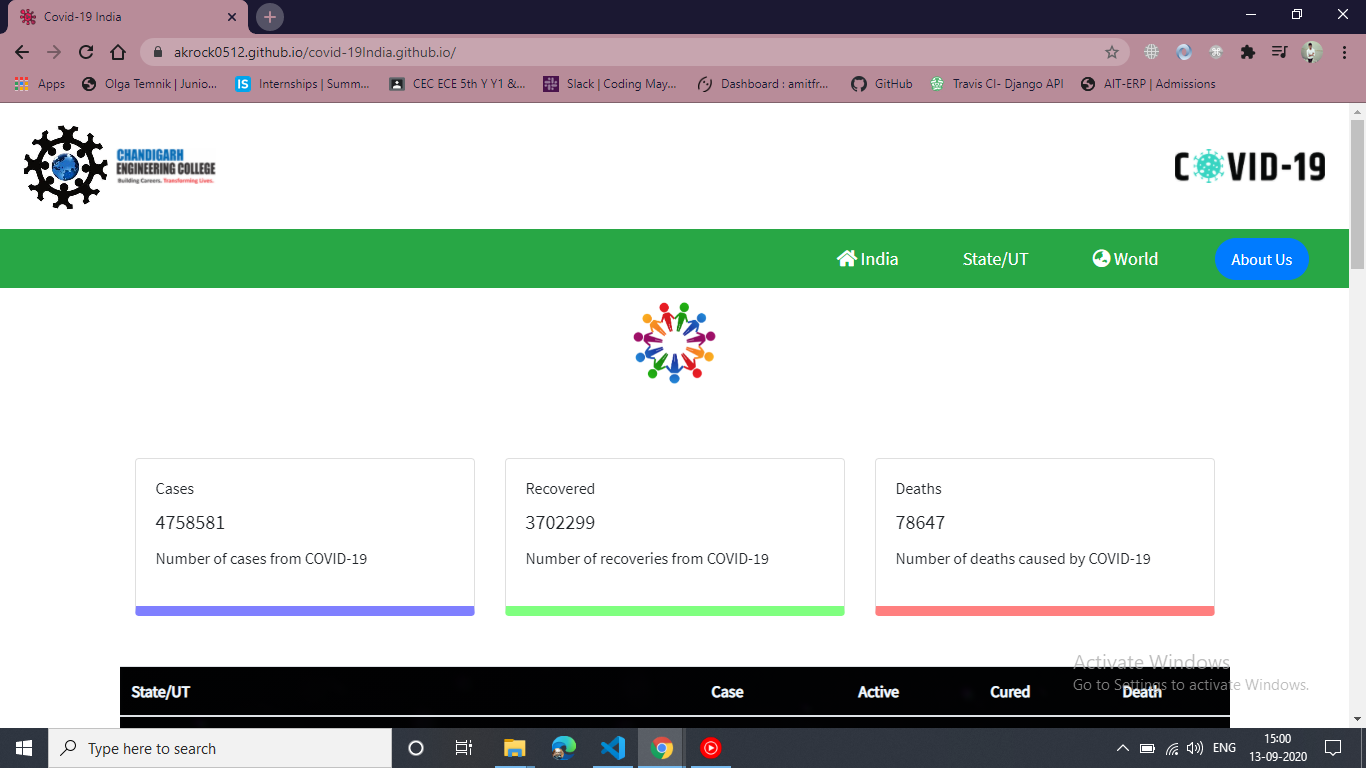This screenshot has height=768, width=1366.
Task: Open the India nav menu item
Action: click(x=867, y=259)
